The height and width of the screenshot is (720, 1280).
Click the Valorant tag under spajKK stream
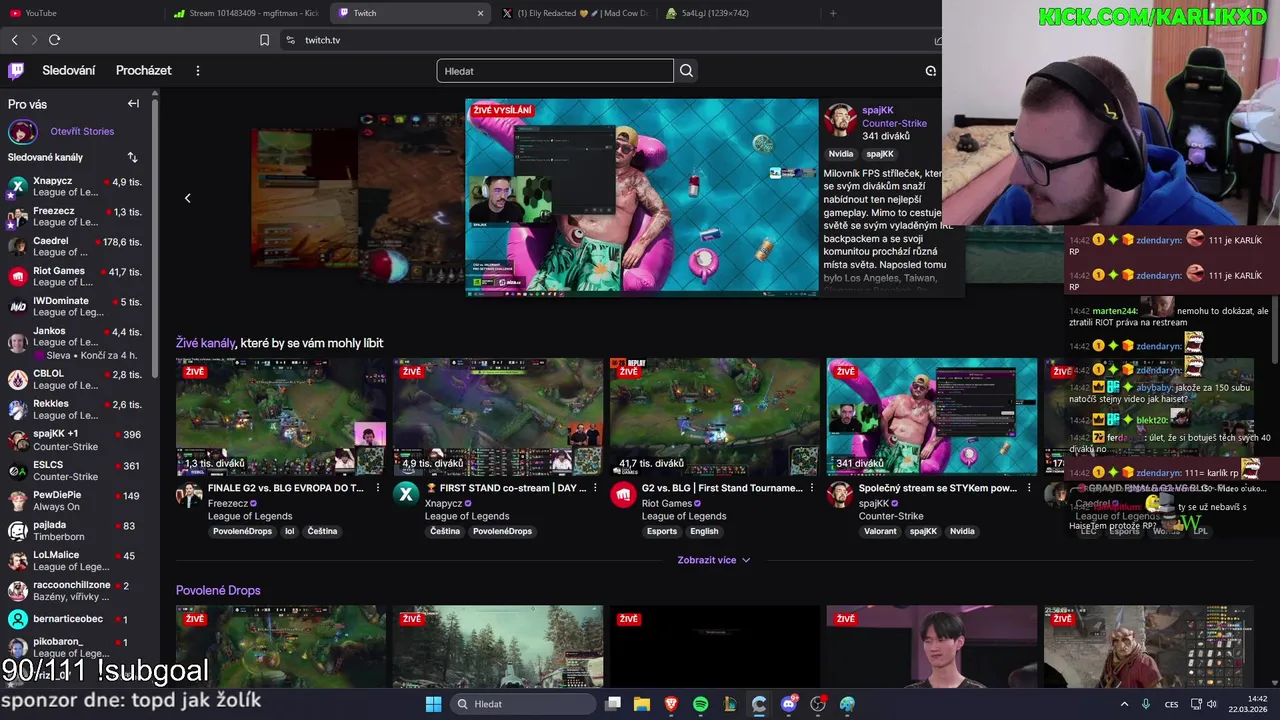click(x=880, y=531)
